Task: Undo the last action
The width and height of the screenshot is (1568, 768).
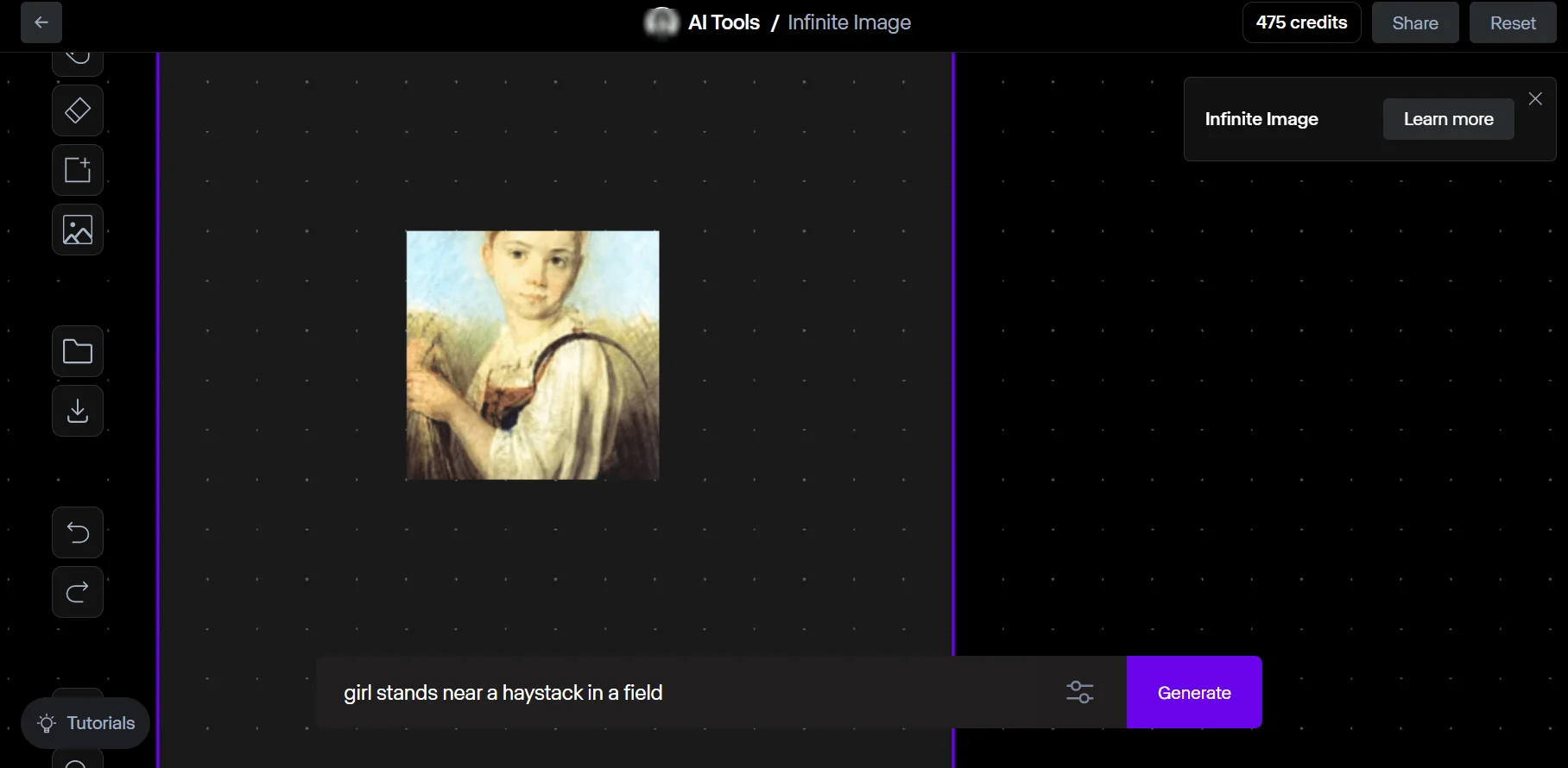Action: tap(78, 532)
